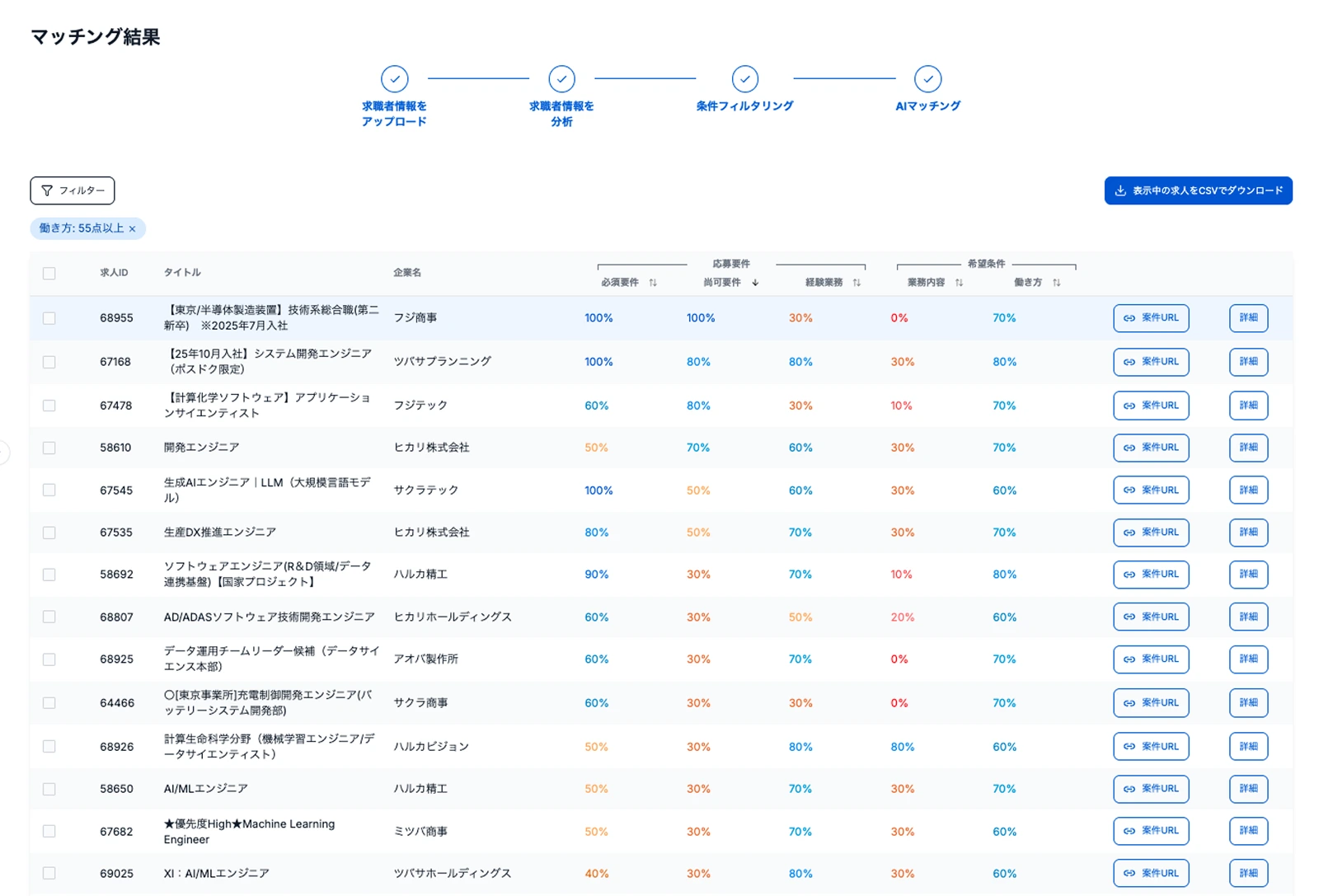View 詳細 for job 67682
This screenshot has height=896, width=1319.
click(1249, 831)
